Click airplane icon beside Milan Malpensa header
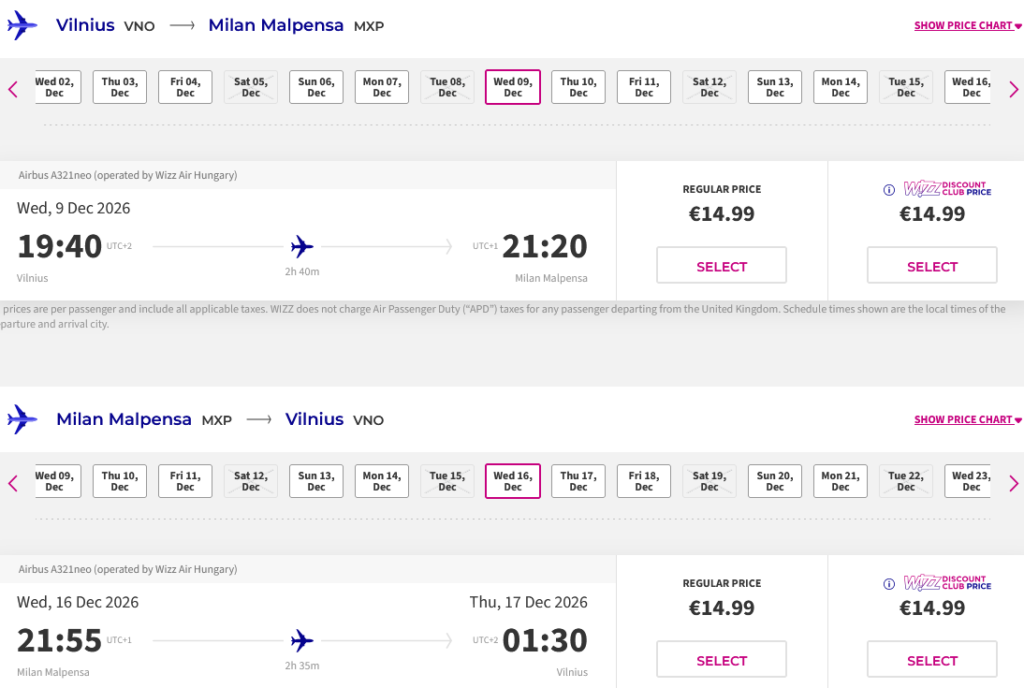The image size is (1024, 688). coord(22,420)
